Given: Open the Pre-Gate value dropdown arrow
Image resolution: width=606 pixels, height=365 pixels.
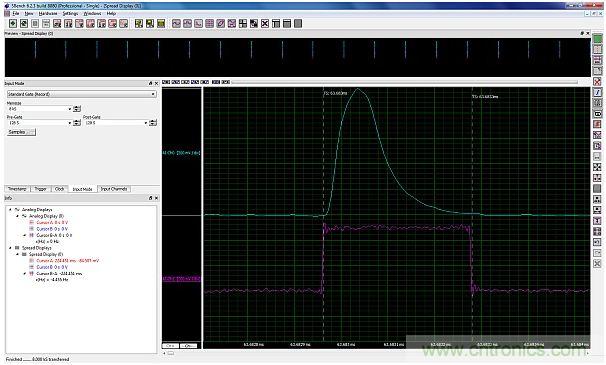Looking at the screenshot, I should click(70, 123).
